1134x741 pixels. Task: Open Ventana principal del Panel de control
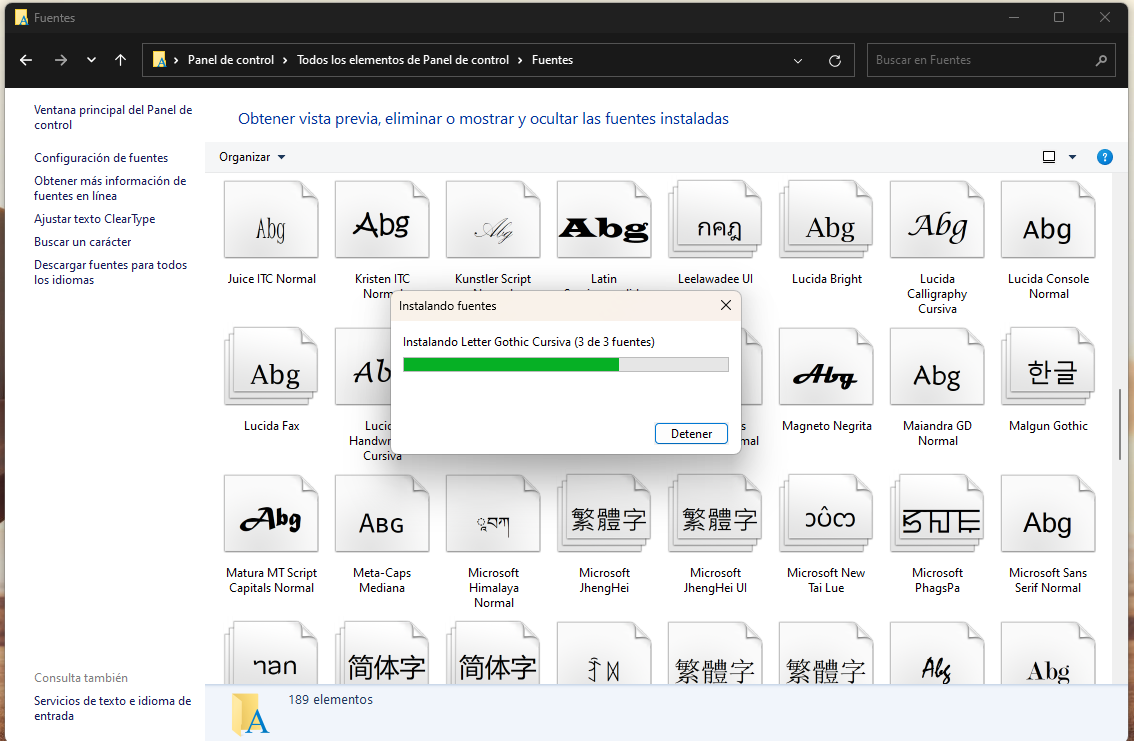tap(113, 117)
